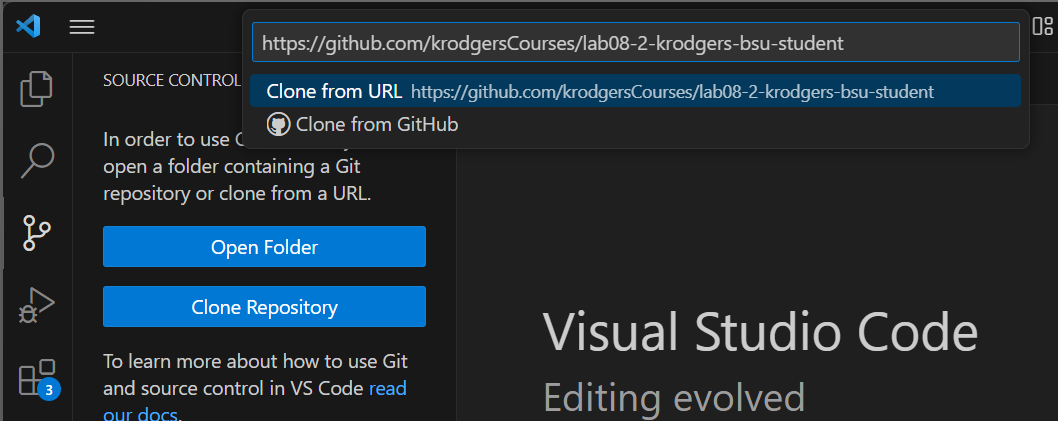Click the VS Code logo icon

27,27
